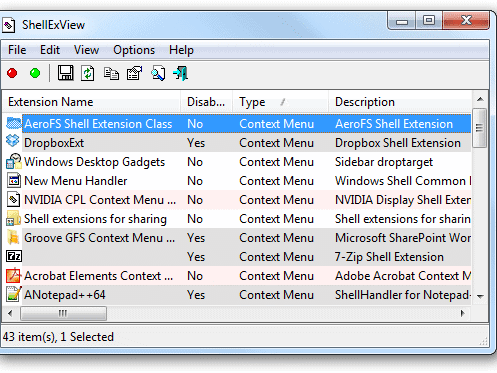Click the ShellExView title bar app icon
The height and width of the screenshot is (373, 497).
click(x=9, y=25)
